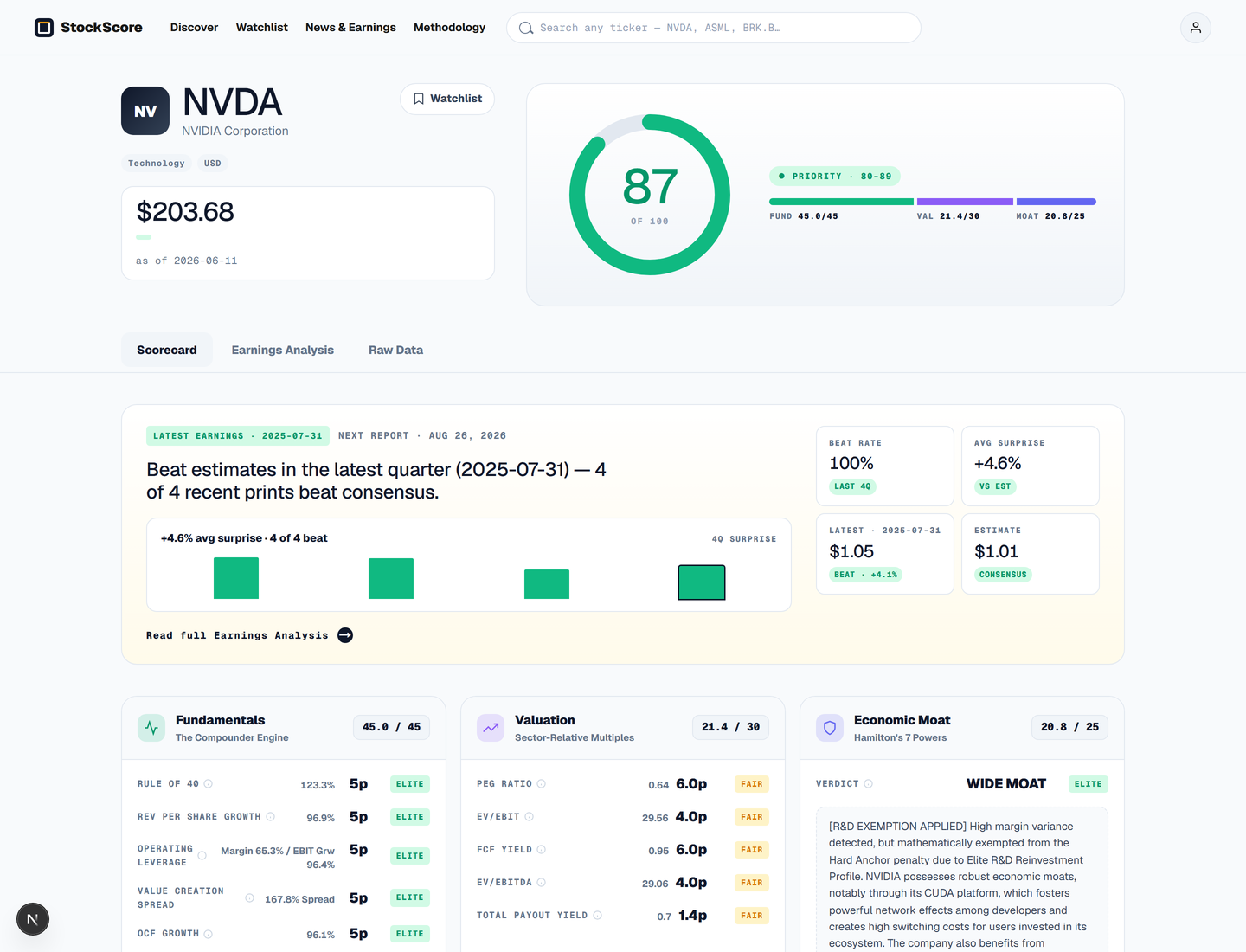This screenshot has height=952, width=1246.
Task: Click the 87 of 100 score ring
Action: coord(650,195)
